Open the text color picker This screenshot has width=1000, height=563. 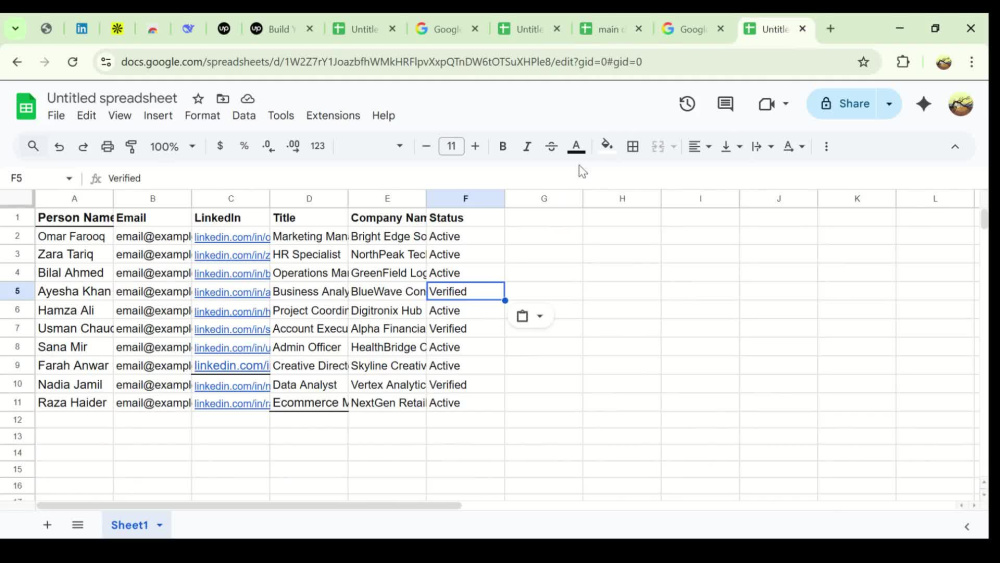[576, 147]
